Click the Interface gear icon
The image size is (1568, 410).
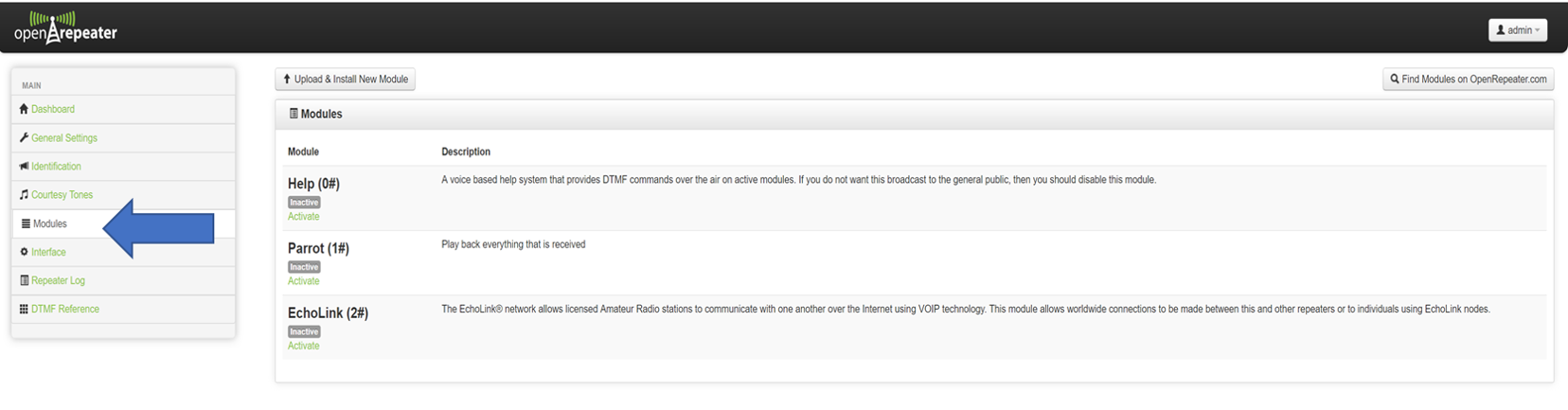click(x=24, y=252)
